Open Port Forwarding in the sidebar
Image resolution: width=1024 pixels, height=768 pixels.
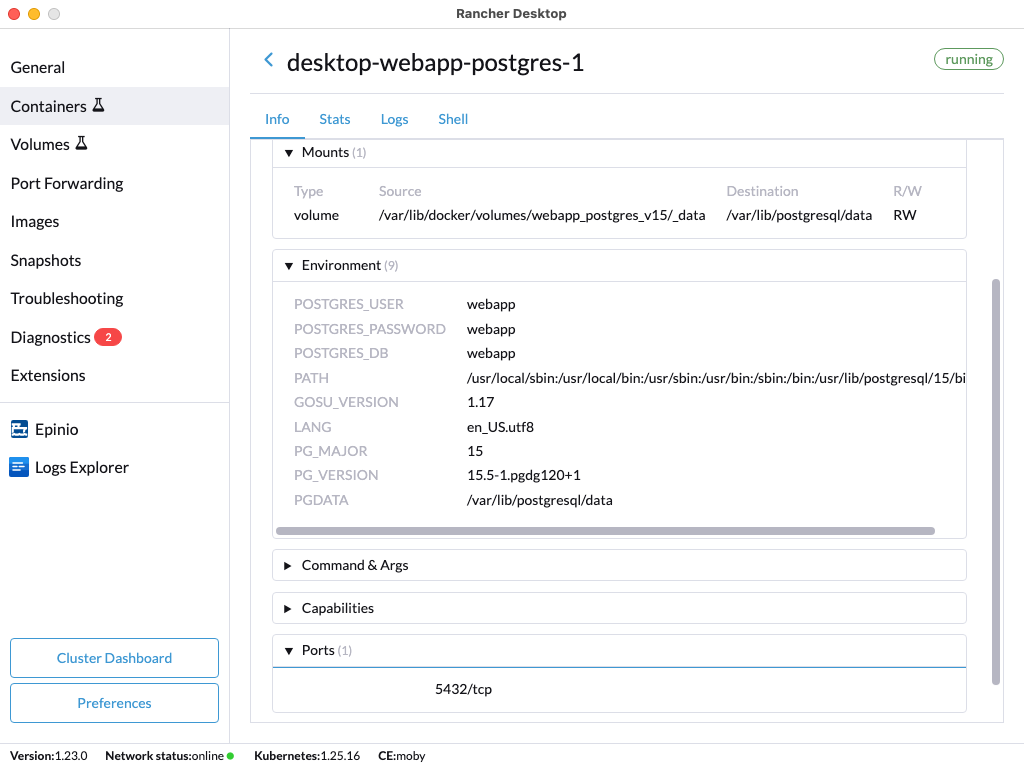[114, 184]
